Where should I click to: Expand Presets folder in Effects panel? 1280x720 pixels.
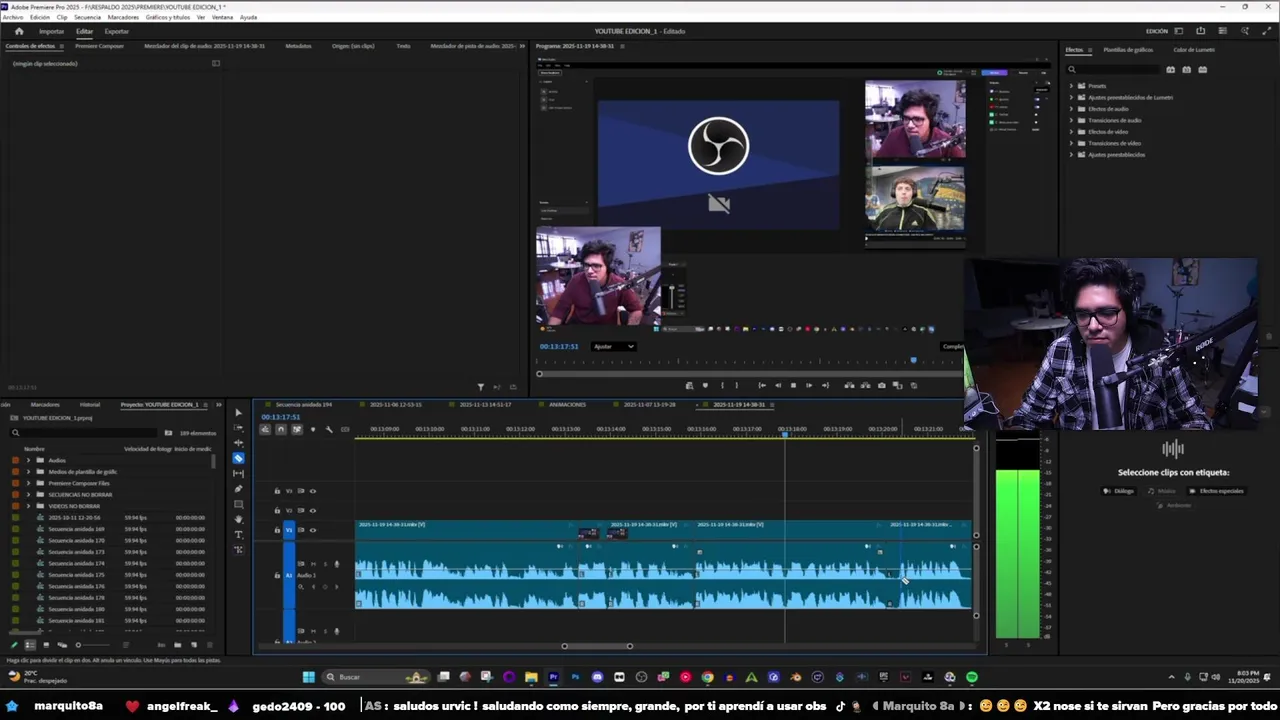[x=1071, y=86]
